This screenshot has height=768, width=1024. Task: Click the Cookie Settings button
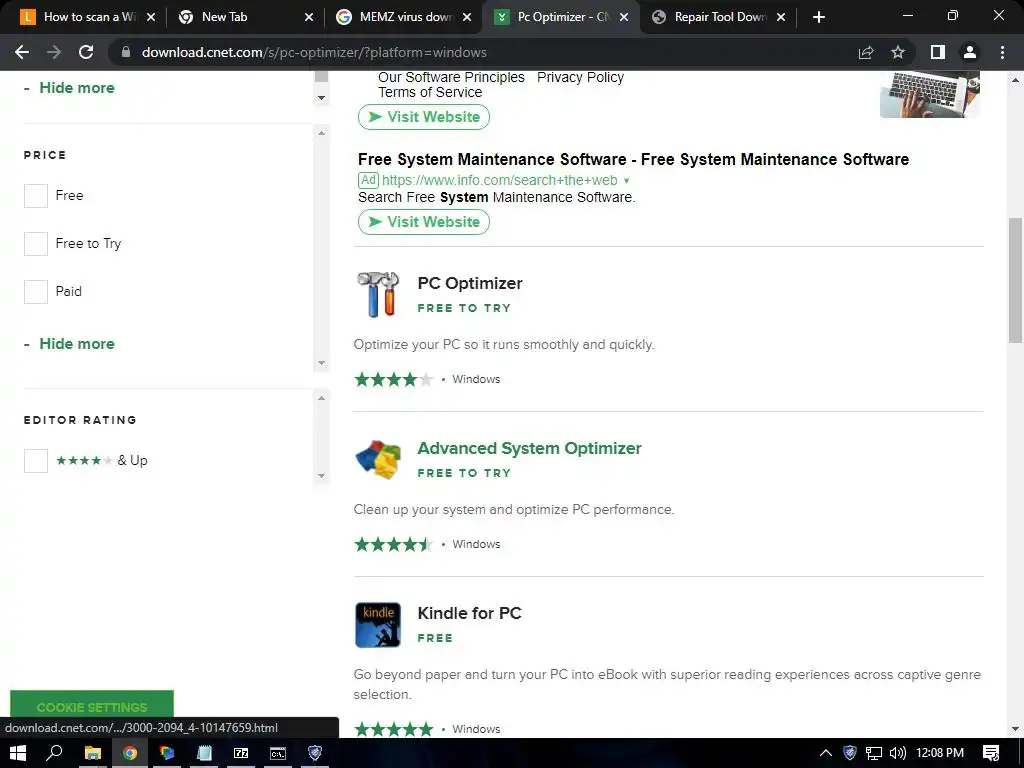pyautogui.click(x=92, y=707)
